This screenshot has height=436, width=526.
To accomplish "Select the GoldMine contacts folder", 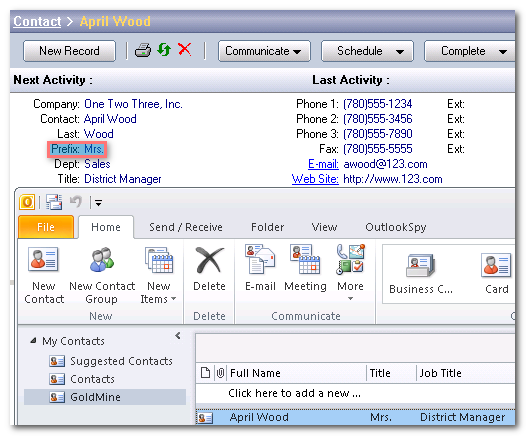I will click(105, 397).
